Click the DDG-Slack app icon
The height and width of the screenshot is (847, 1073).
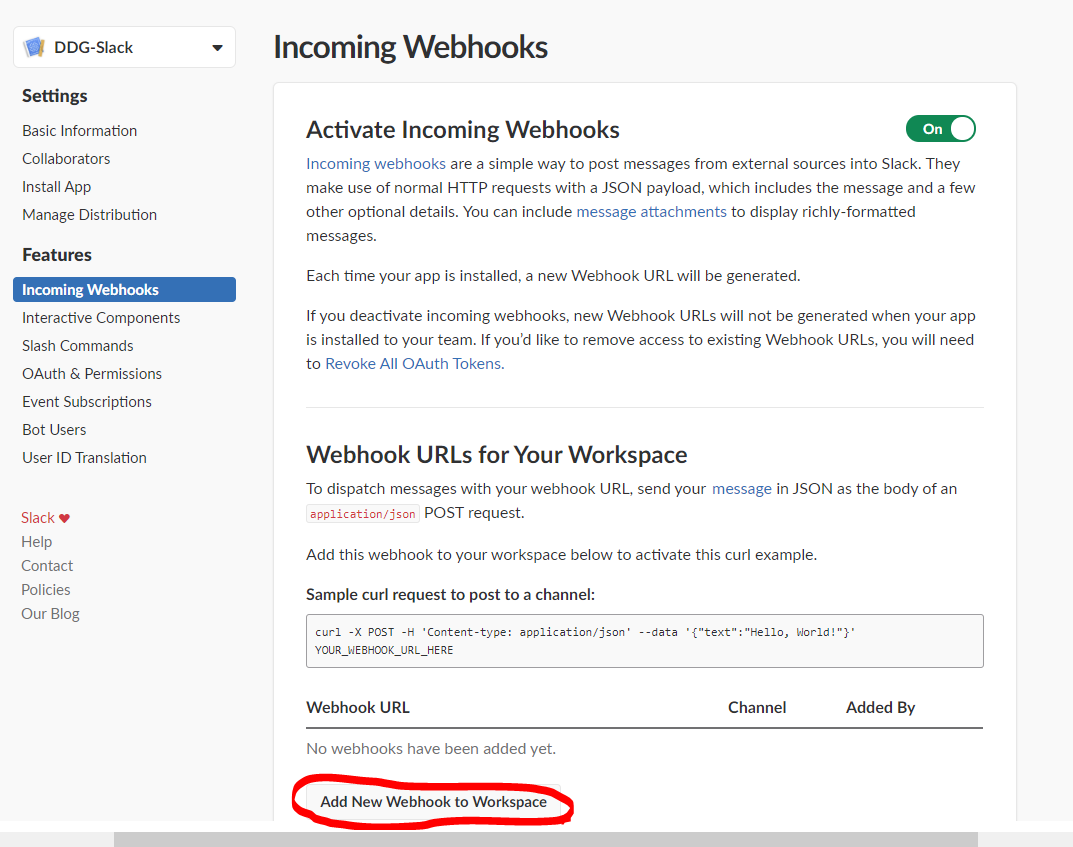(34, 47)
